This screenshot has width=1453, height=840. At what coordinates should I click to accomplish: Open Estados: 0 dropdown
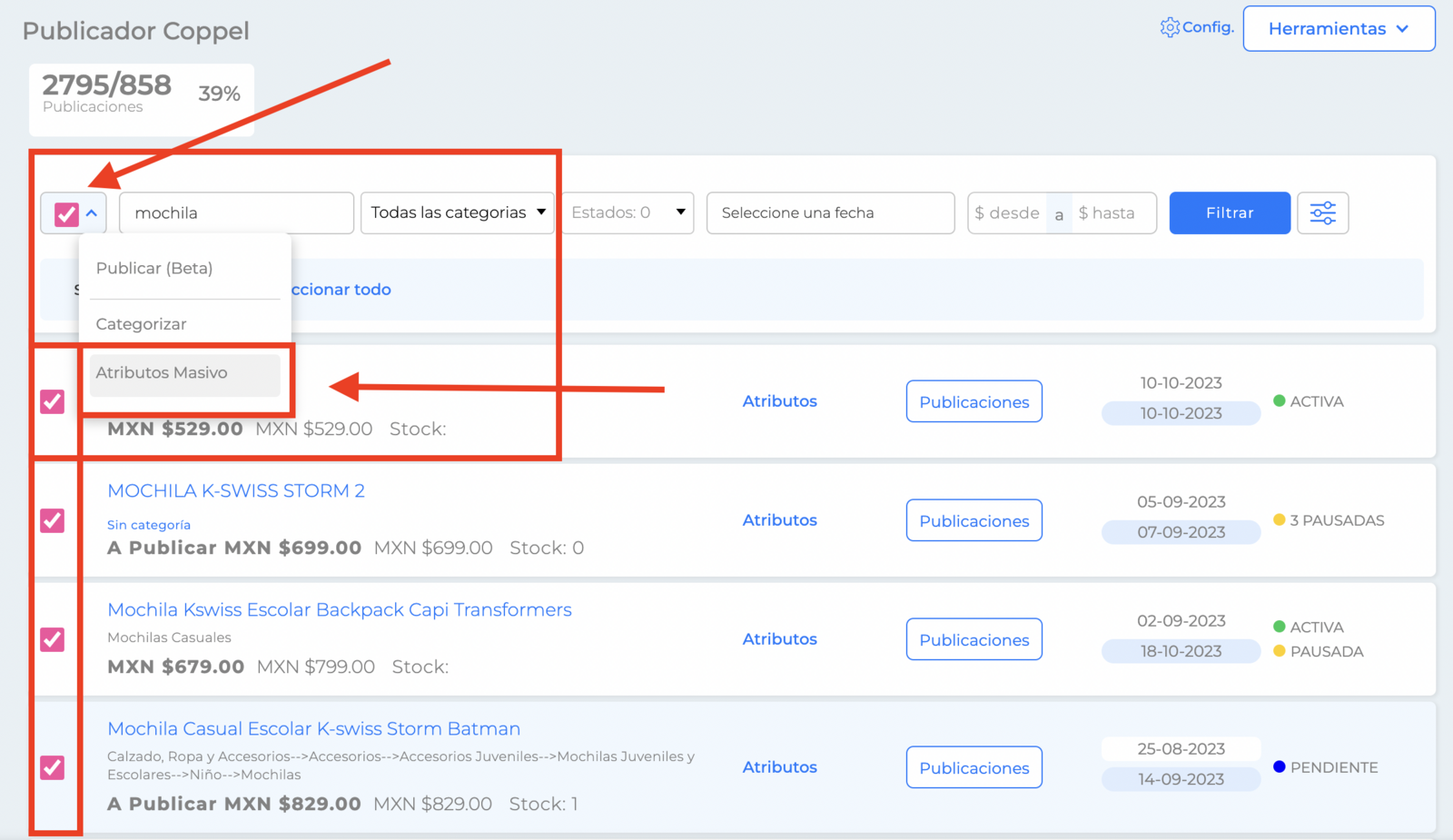coord(628,212)
